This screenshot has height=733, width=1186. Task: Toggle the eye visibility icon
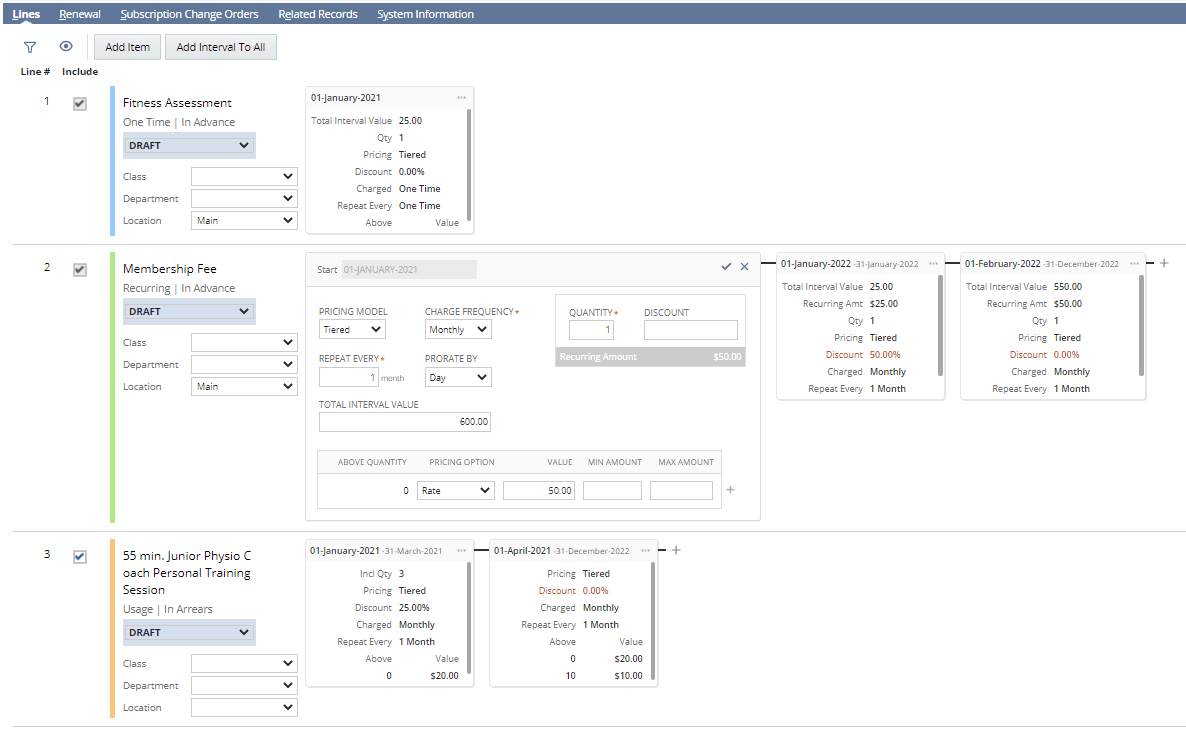pyautogui.click(x=66, y=46)
